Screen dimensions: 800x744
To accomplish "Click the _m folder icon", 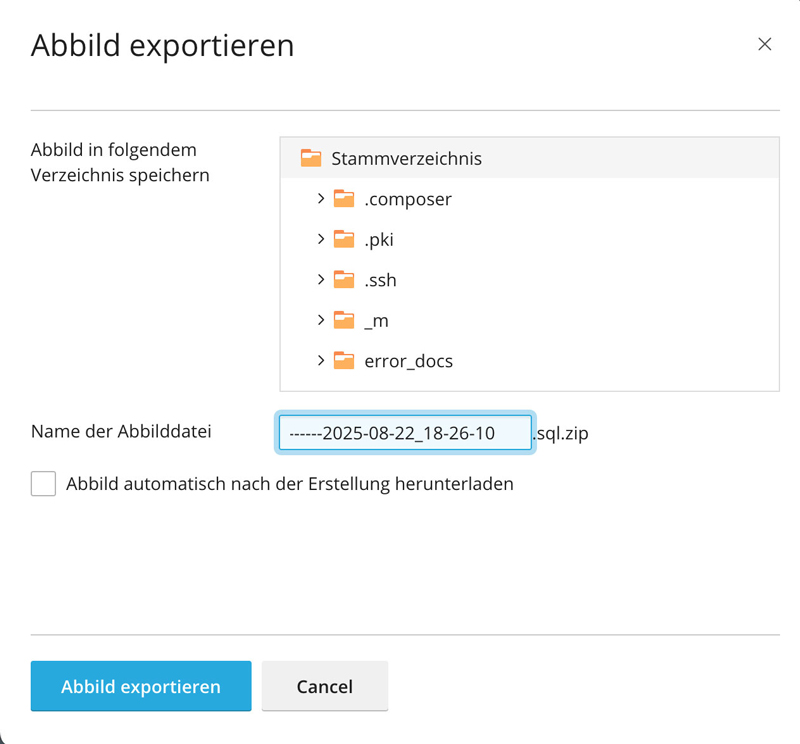I will [344, 320].
